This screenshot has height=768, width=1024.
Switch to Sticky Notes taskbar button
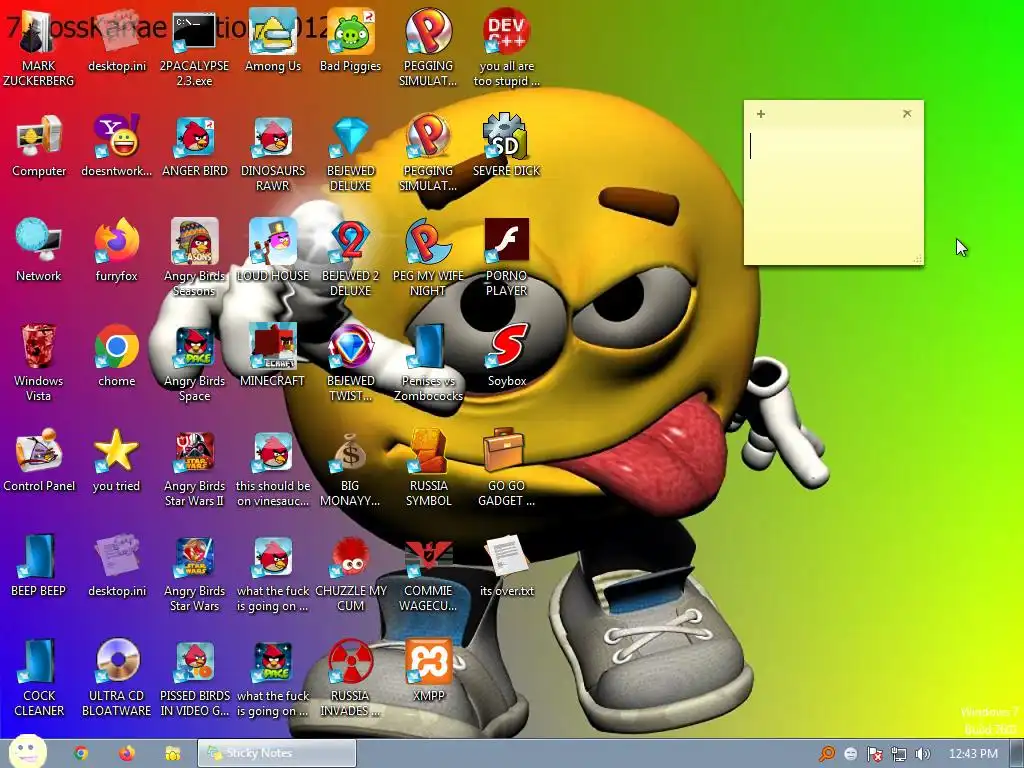click(277, 753)
